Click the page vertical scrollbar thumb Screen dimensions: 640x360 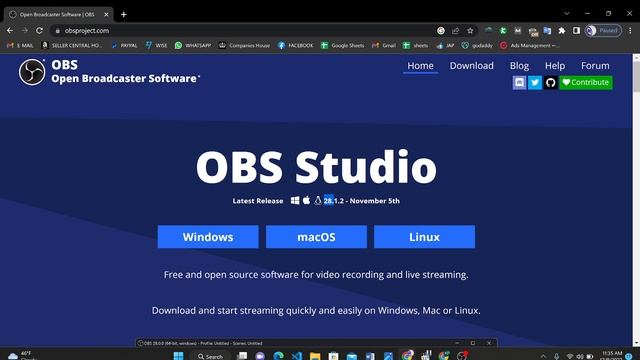tap(636, 77)
